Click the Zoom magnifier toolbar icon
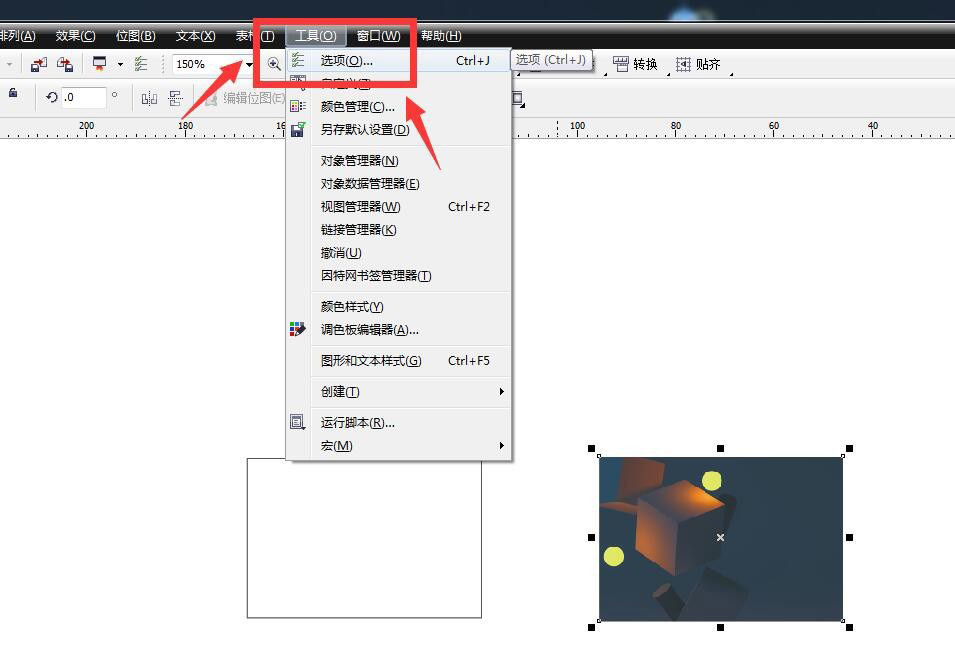Viewport: 955px width, 672px height. [x=273, y=64]
